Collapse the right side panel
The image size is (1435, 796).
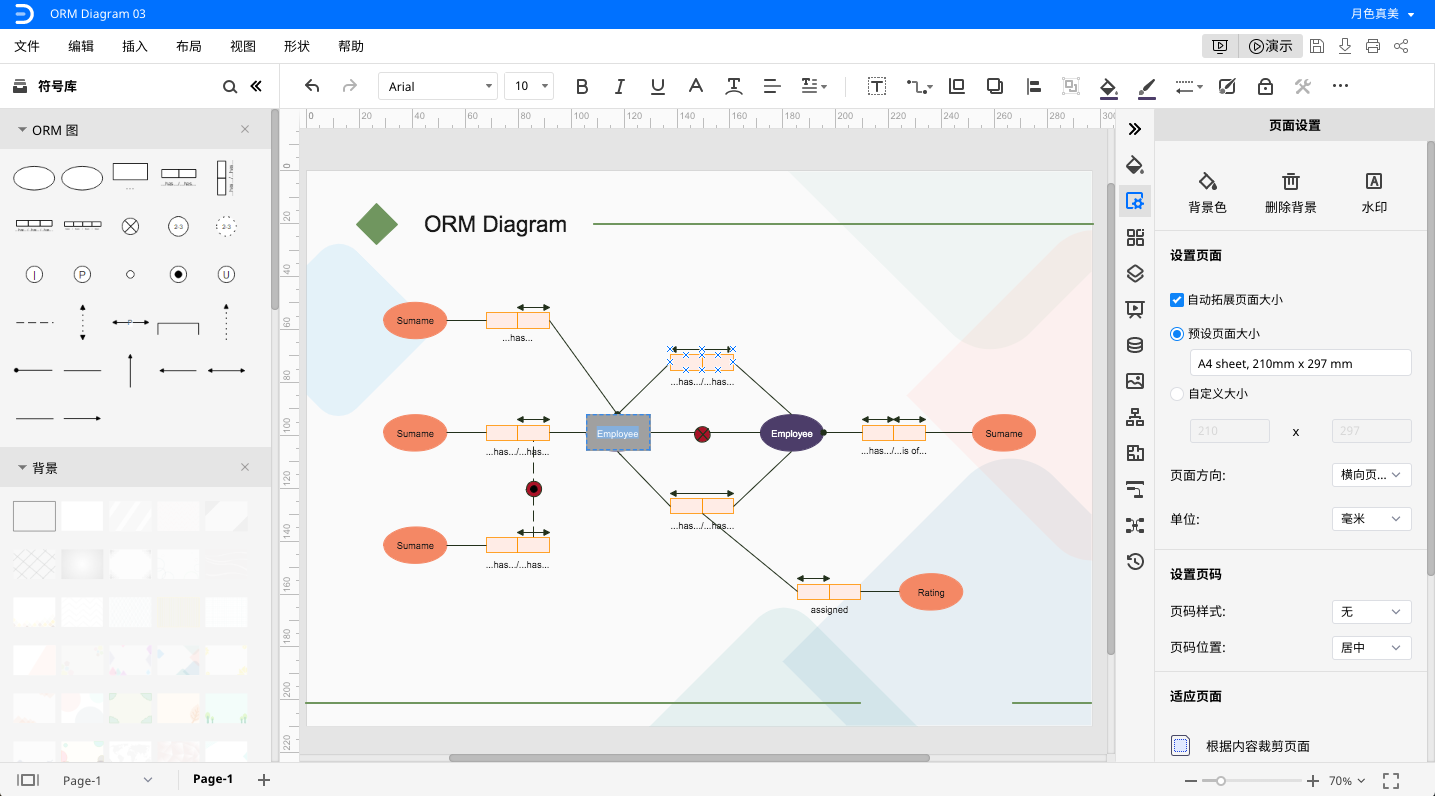pyautogui.click(x=1134, y=129)
